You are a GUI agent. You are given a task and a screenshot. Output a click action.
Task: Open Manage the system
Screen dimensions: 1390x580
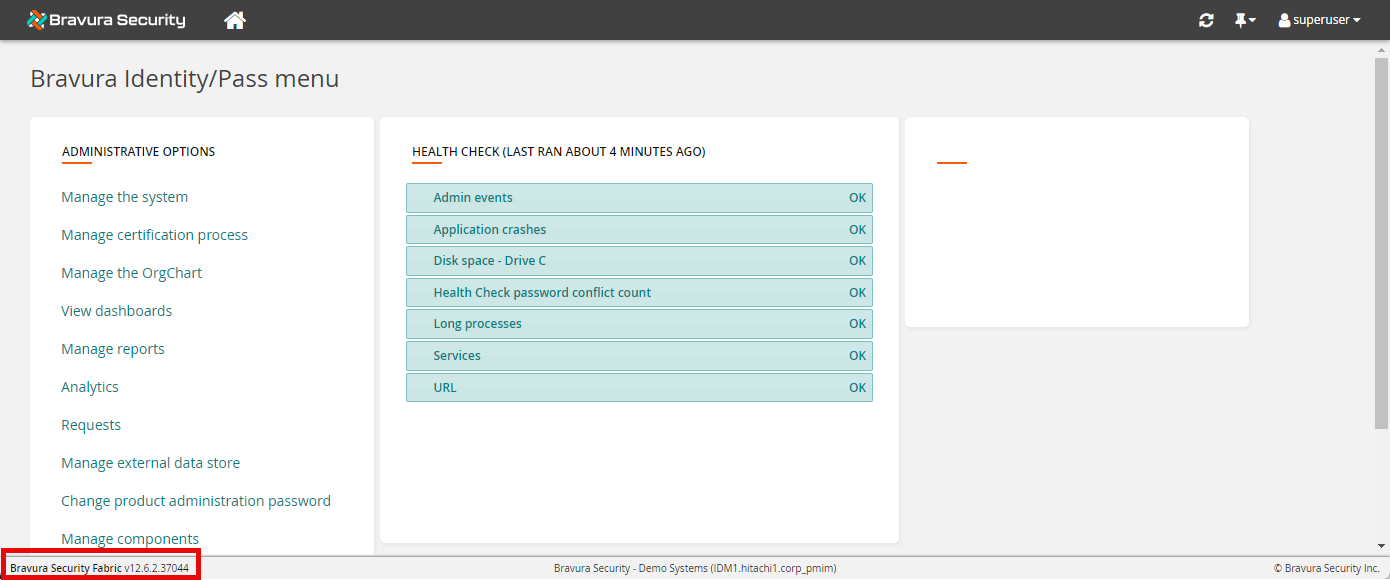click(x=124, y=197)
